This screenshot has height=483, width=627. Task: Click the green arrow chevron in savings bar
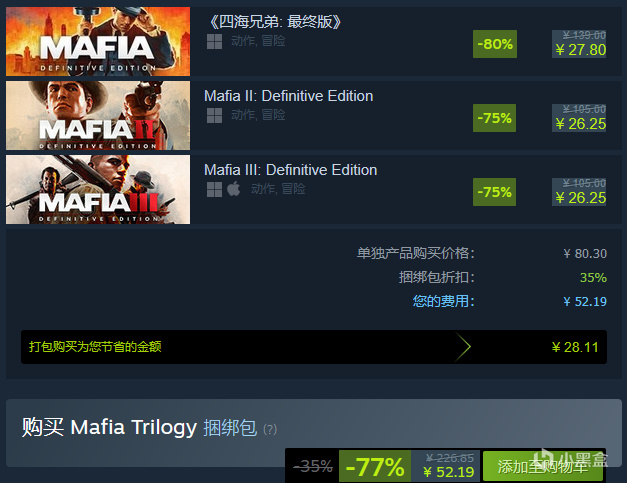tap(463, 347)
